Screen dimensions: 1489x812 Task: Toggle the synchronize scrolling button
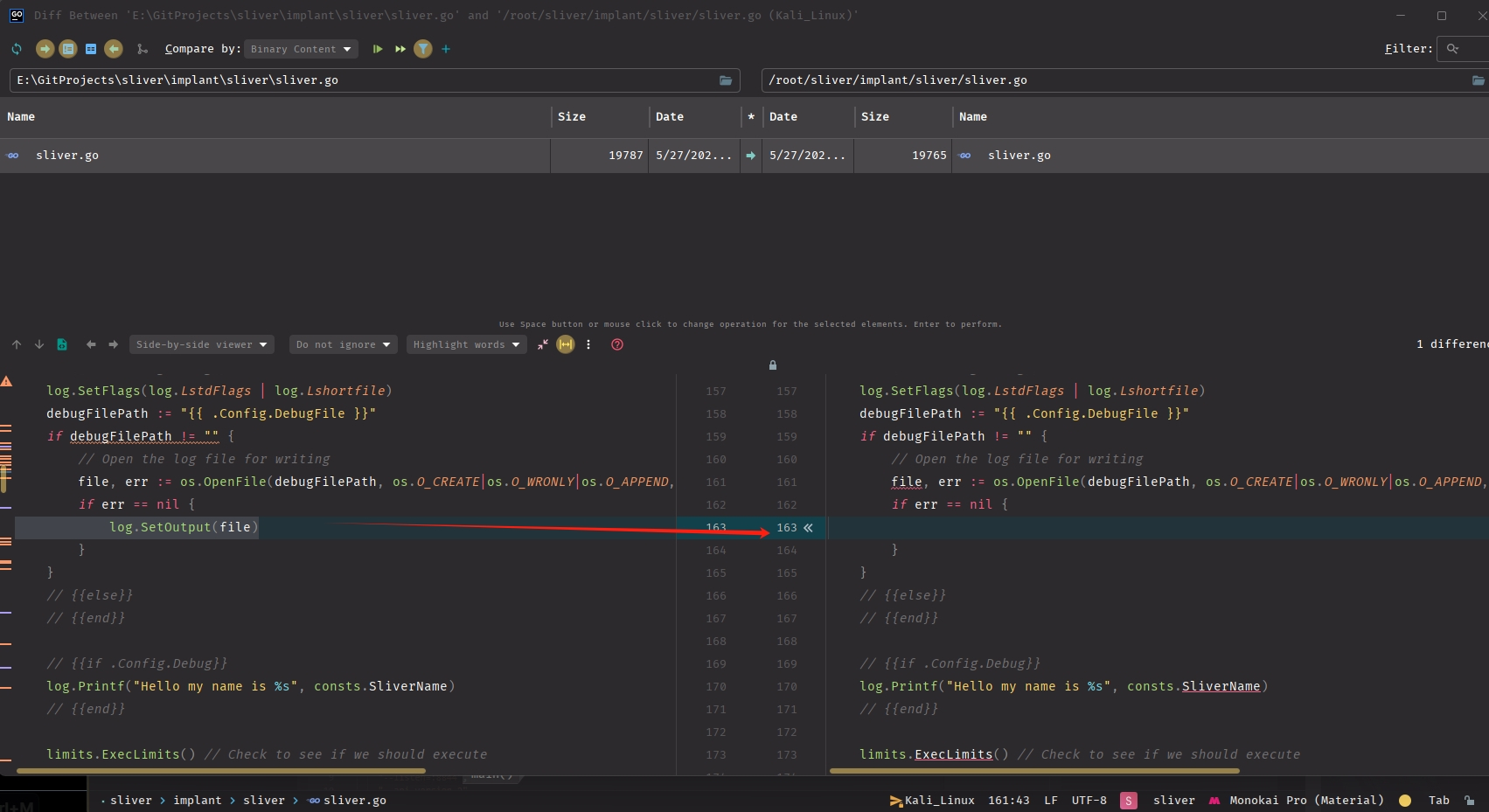tap(566, 344)
